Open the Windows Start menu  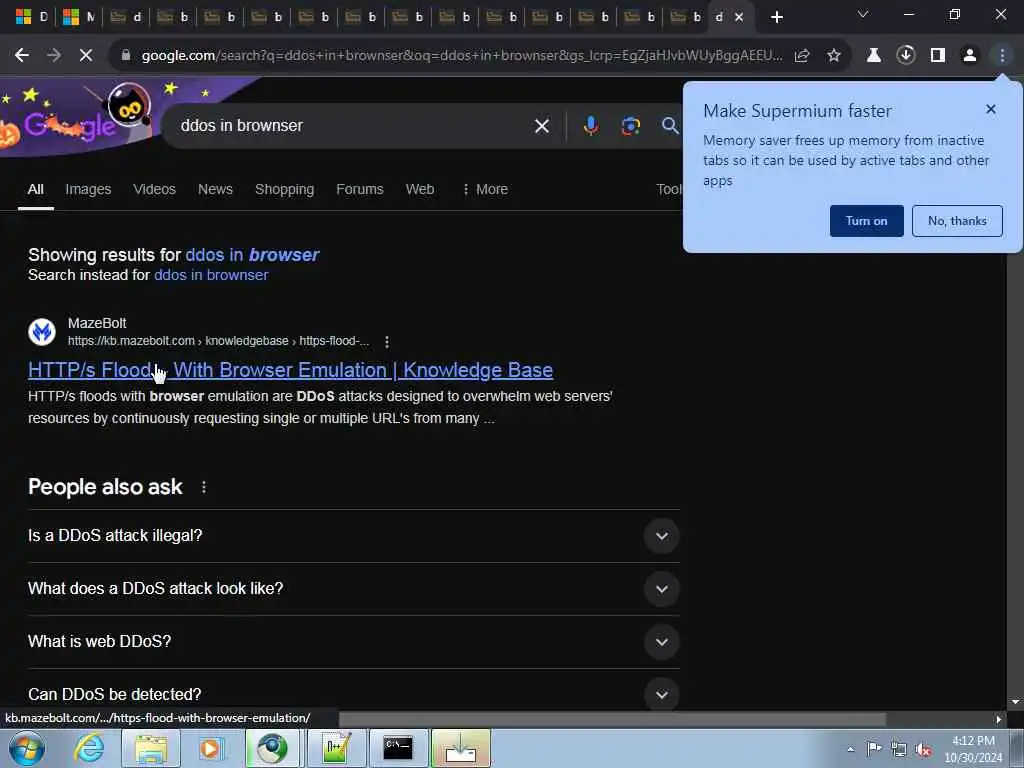click(26, 748)
